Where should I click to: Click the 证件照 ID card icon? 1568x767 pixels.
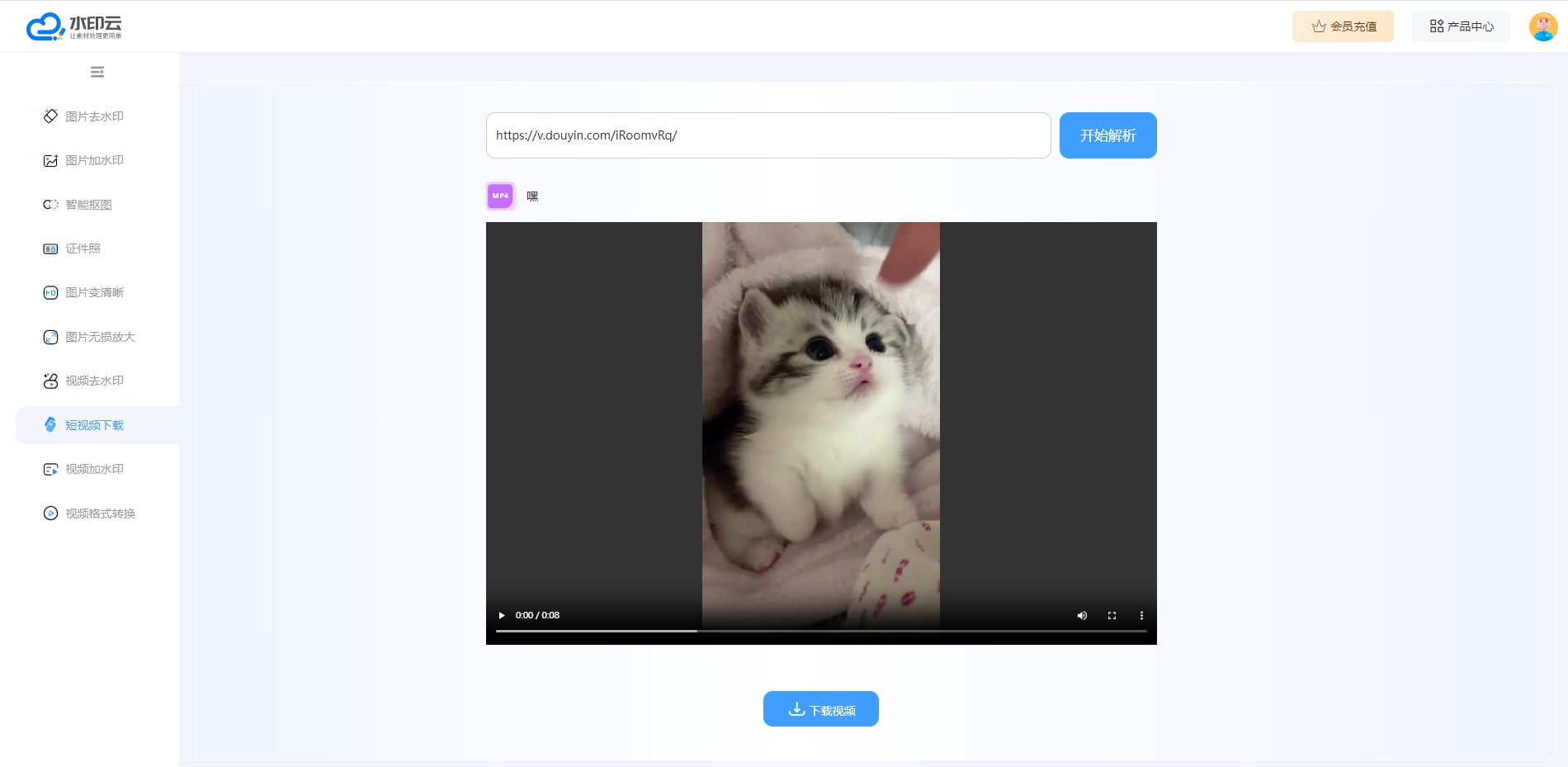pos(50,249)
